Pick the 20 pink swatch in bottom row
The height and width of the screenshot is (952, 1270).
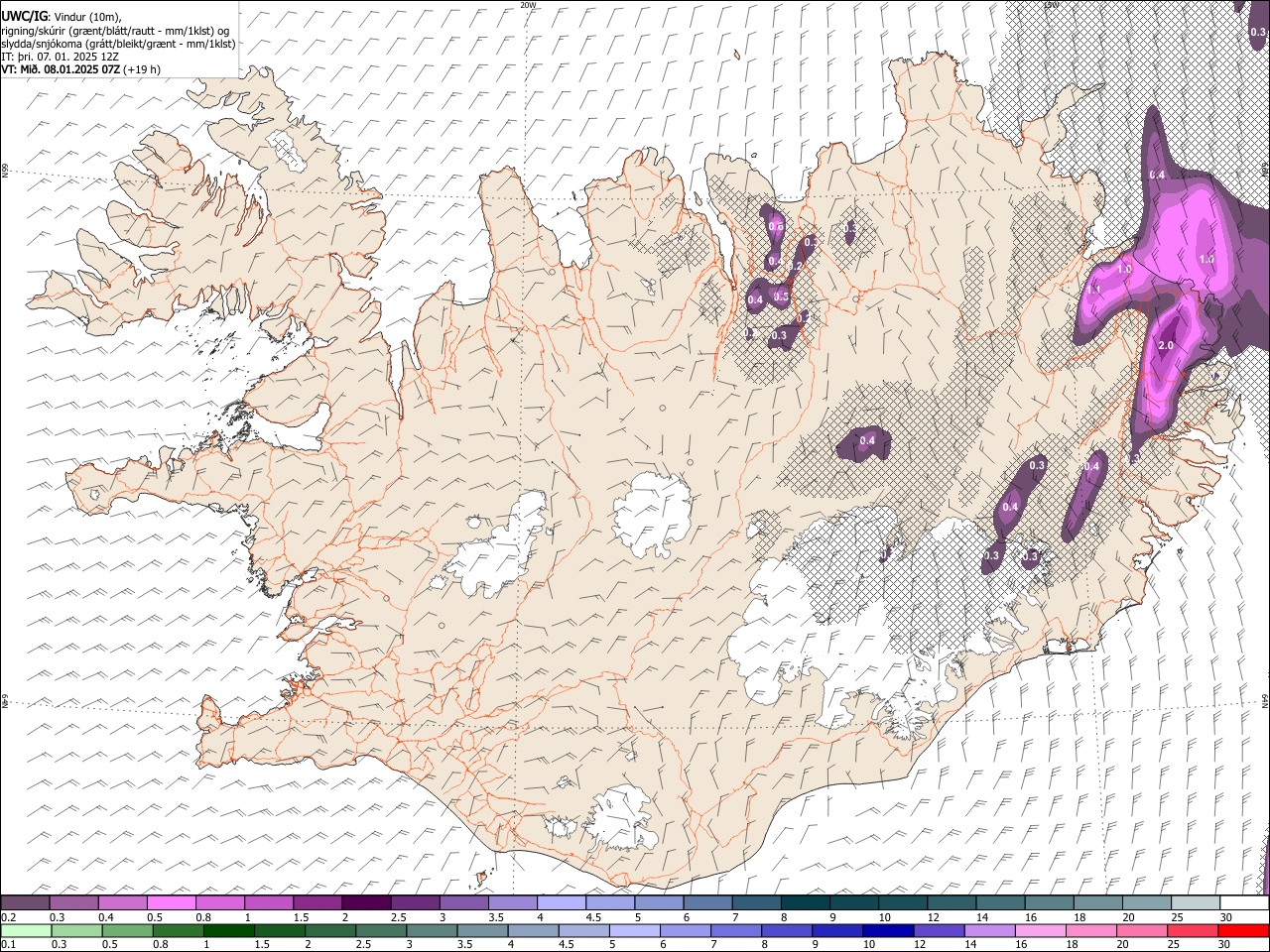(1143, 930)
